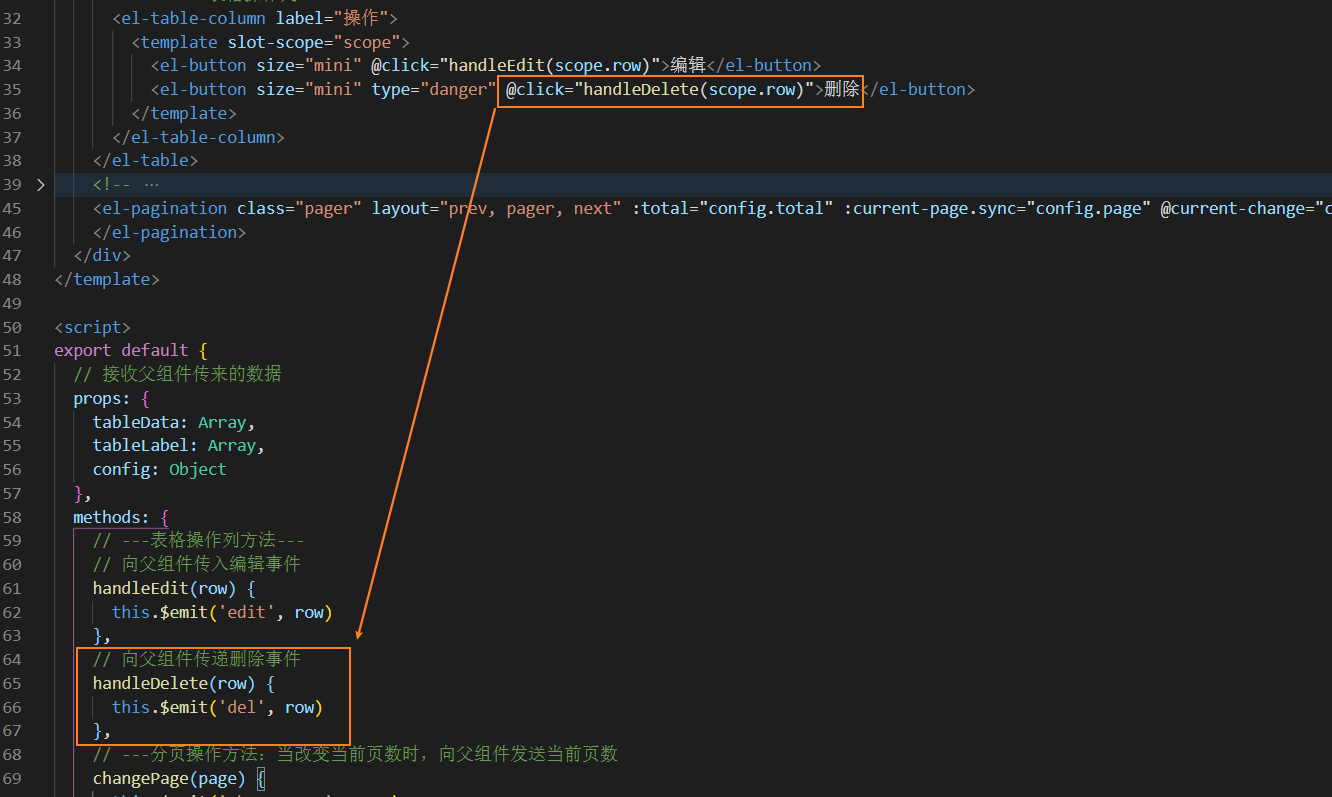Click line number 45 in the gutter

(x=12, y=209)
